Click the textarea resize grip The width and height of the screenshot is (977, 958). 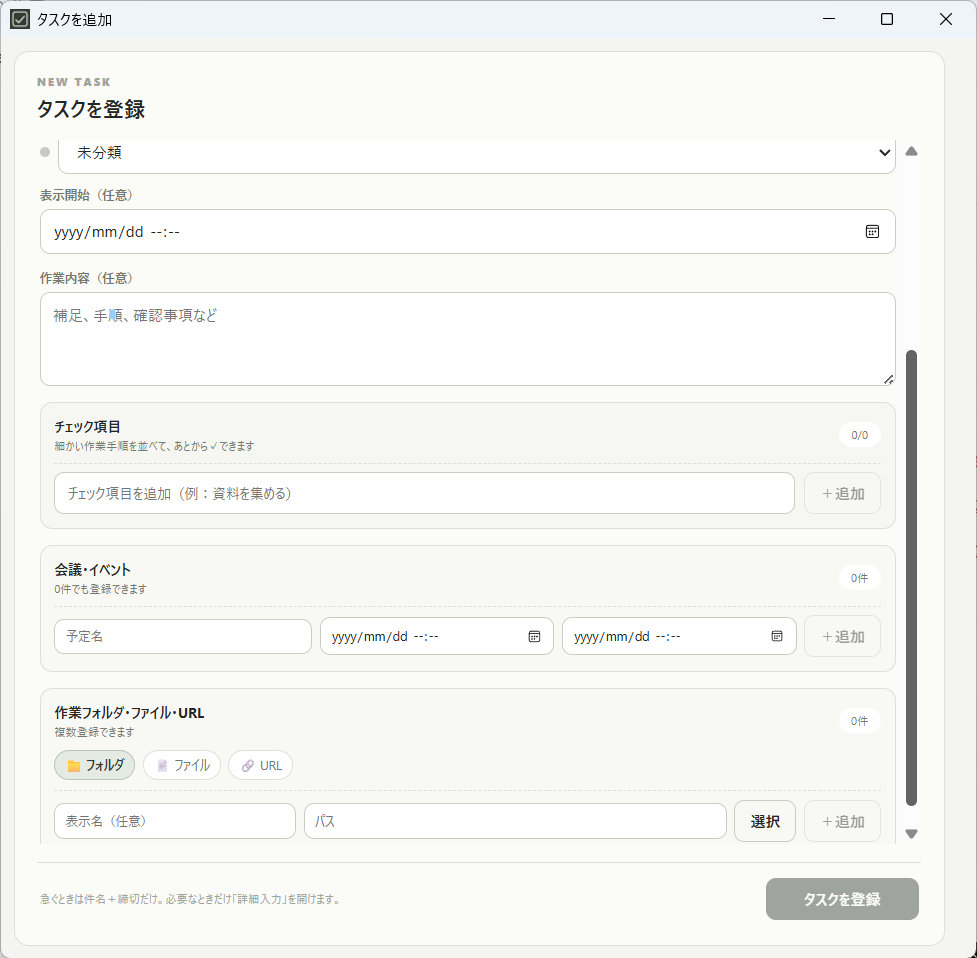[x=889, y=379]
